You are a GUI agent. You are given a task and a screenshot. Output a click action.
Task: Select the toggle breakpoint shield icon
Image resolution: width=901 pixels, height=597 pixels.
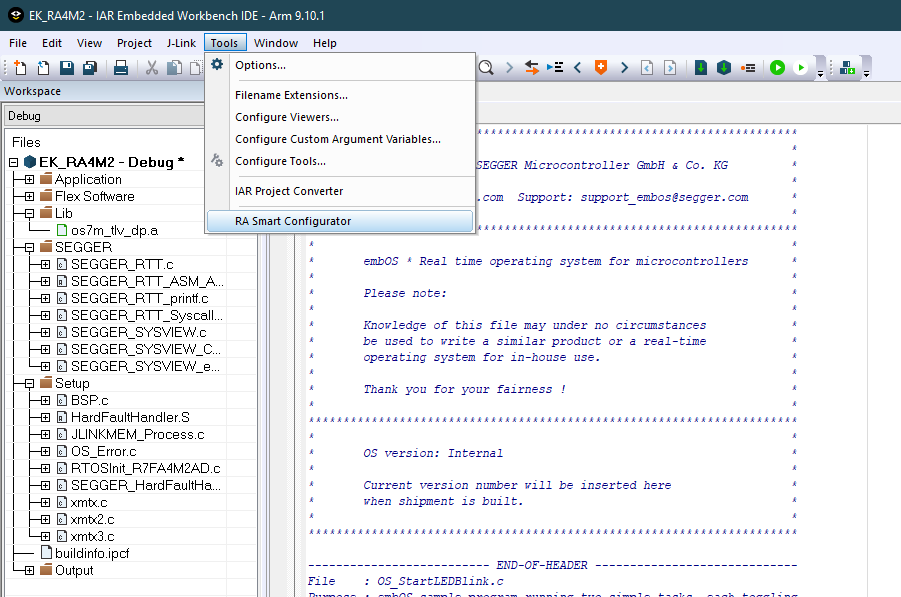(x=601, y=67)
